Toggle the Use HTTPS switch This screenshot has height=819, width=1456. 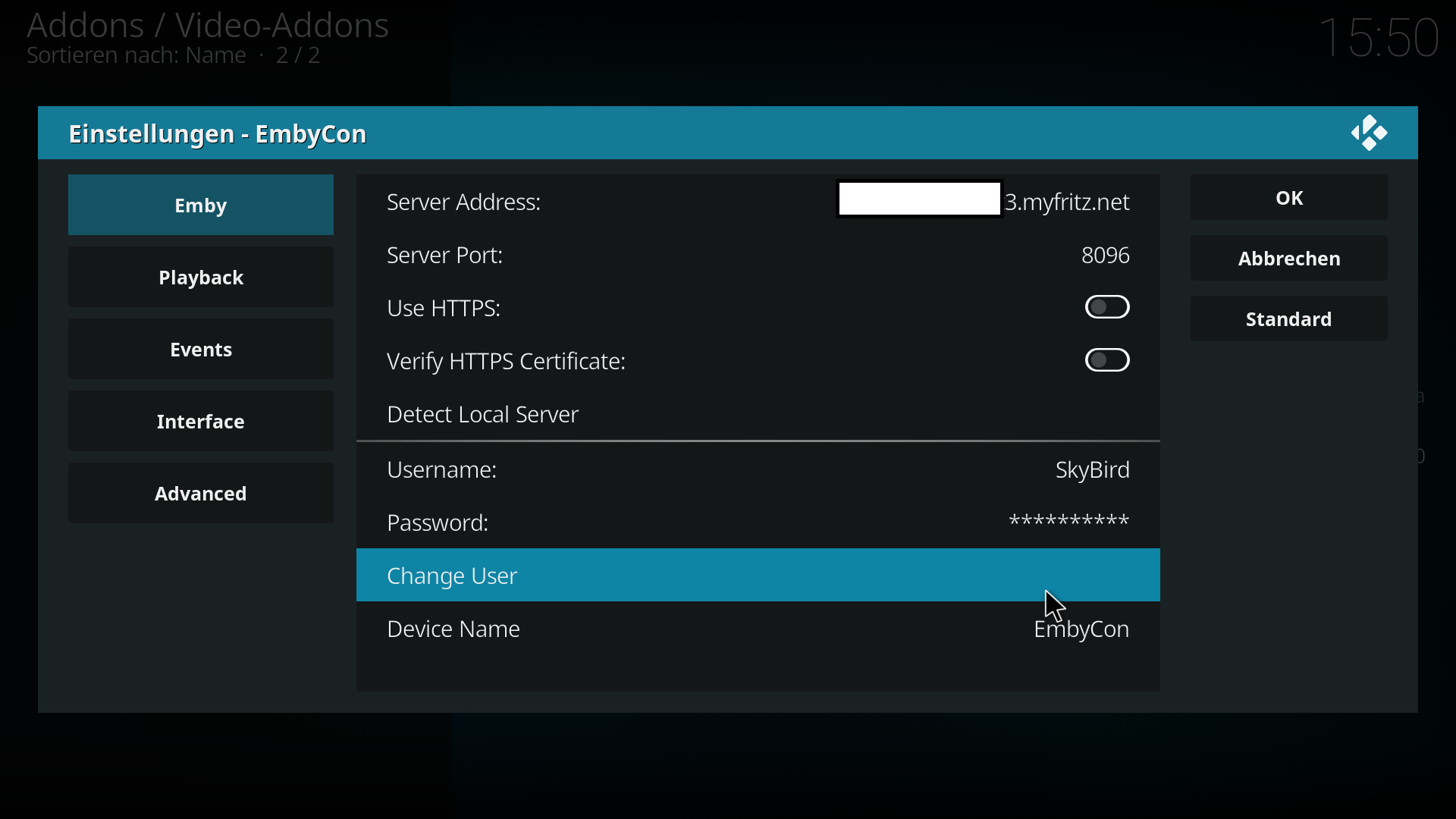tap(1107, 307)
